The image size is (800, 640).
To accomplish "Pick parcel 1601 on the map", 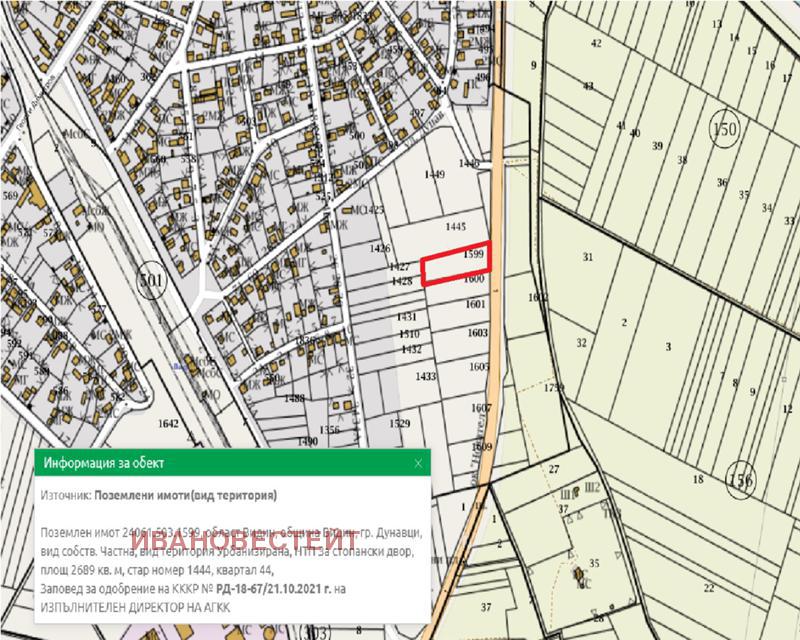I will (475, 303).
